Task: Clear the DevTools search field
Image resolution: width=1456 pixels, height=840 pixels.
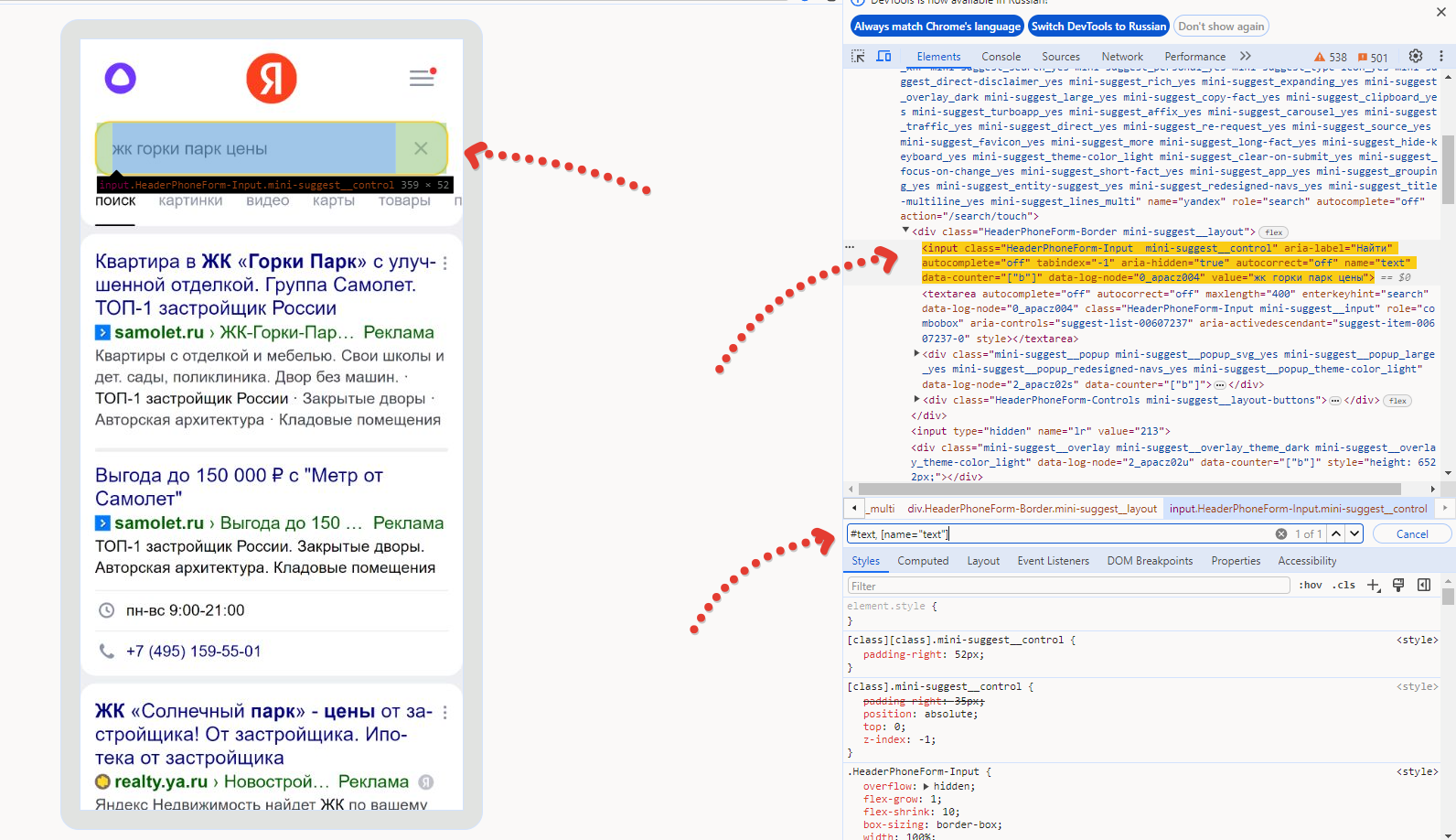Action: tap(1280, 533)
